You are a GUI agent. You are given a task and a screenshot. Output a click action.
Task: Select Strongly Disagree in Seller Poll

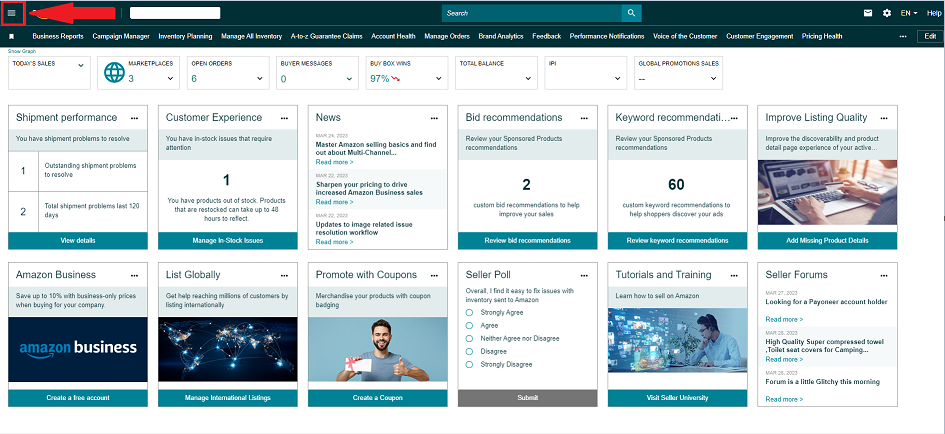[x=469, y=364]
